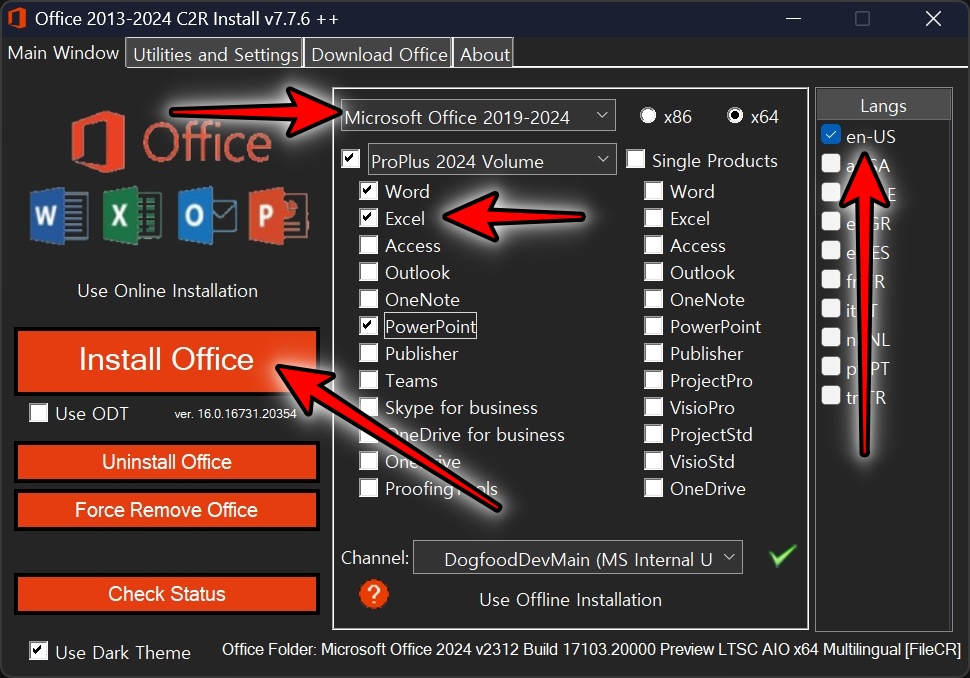This screenshot has width=970, height=678.
Task: Check the Proofing Tools option
Action: click(369, 487)
